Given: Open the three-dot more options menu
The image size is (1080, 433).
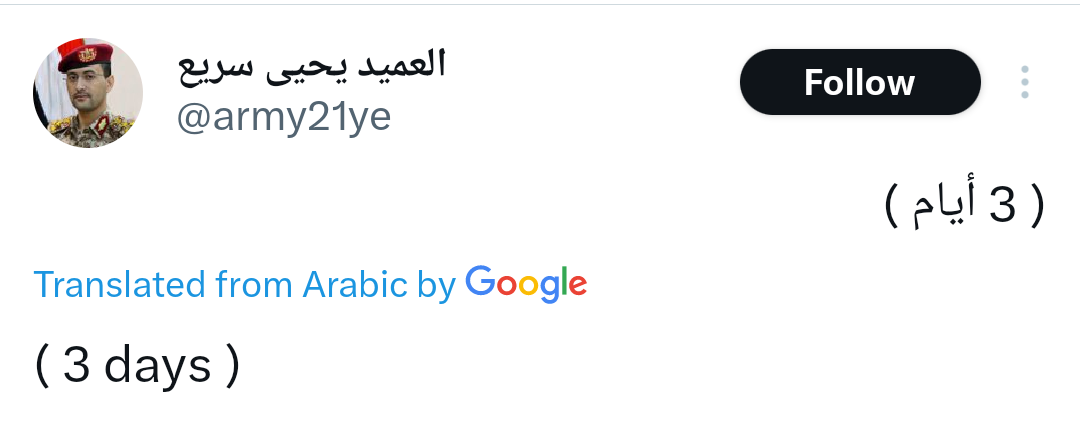Looking at the screenshot, I should point(1024,82).
